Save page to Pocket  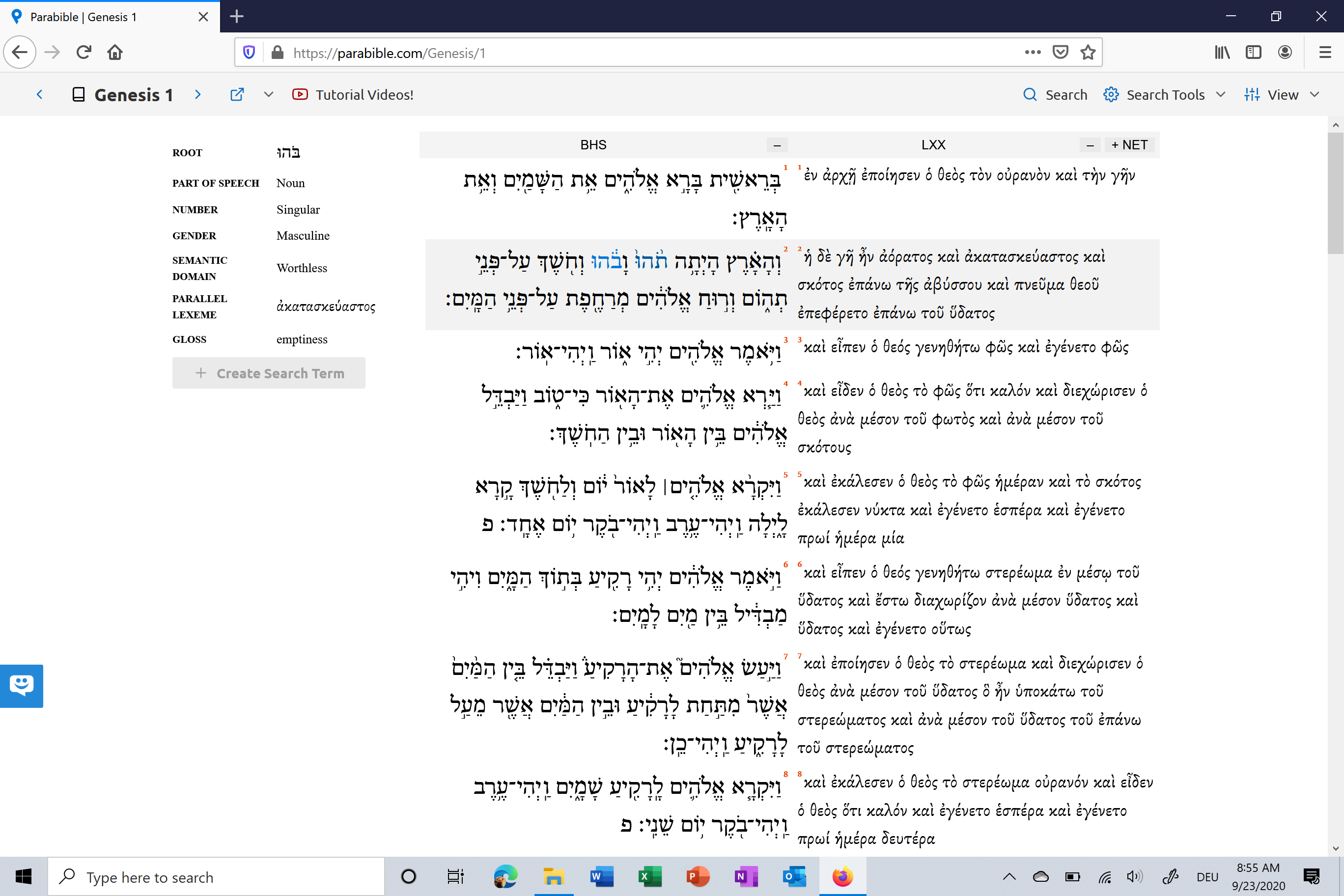click(1061, 53)
